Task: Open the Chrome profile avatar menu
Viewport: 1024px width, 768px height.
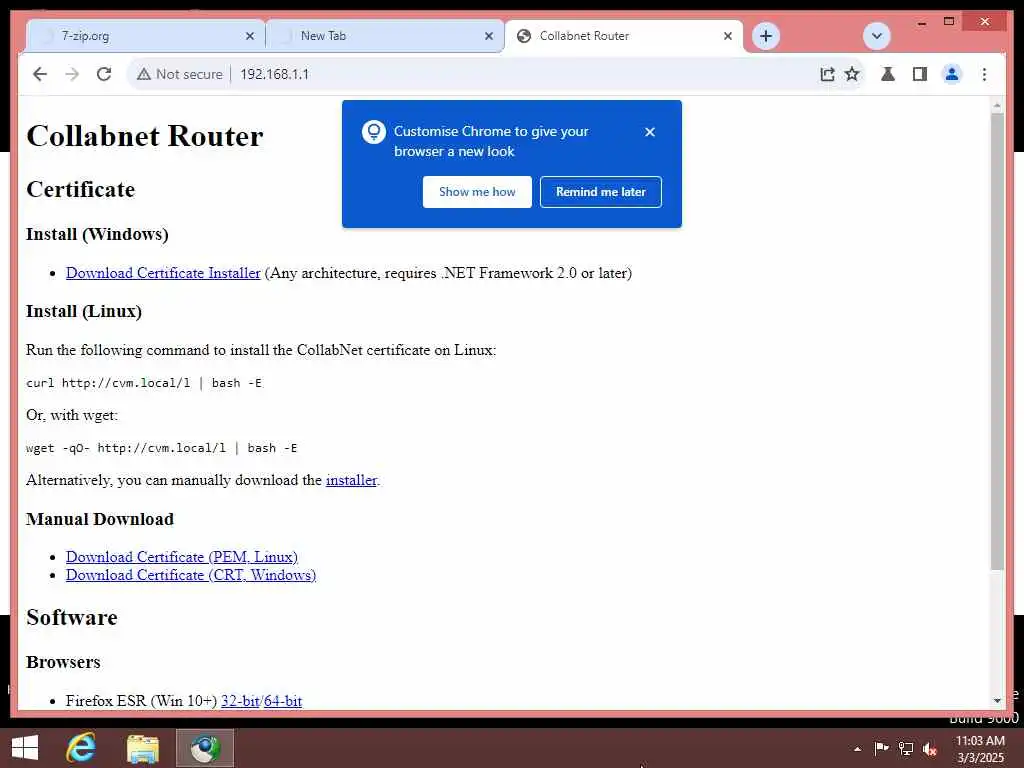Action: [952, 74]
